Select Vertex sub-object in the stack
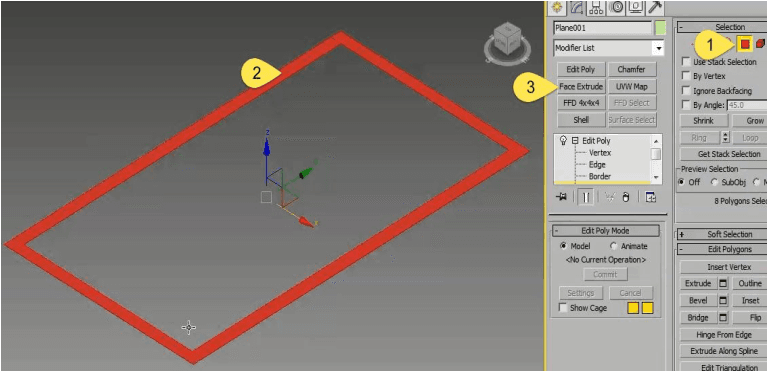The image size is (768, 371). (x=600, y=153)
